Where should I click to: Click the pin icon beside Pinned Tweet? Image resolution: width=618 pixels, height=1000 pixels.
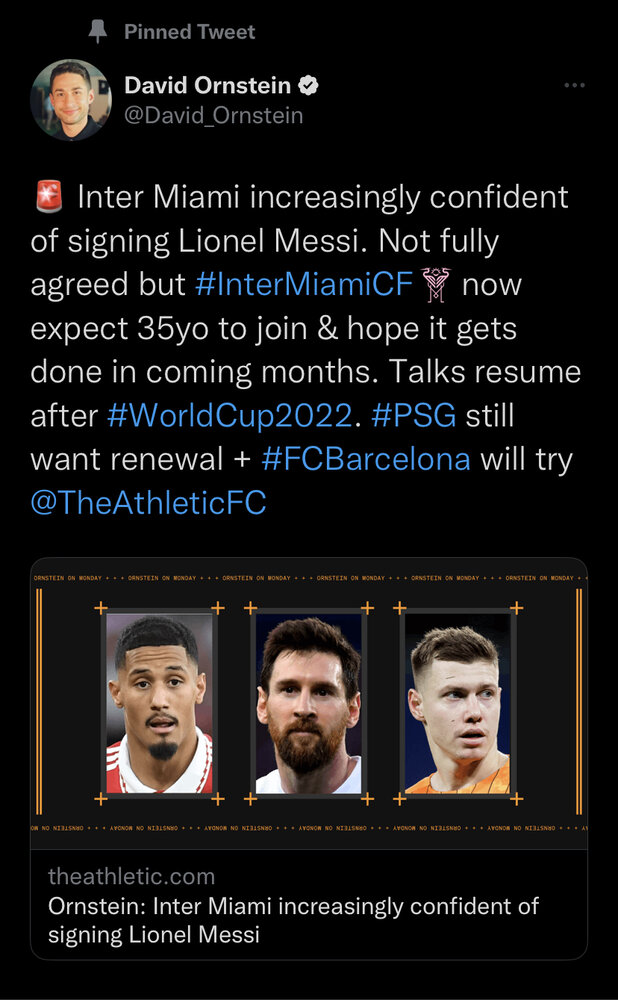tap(98, 32)
